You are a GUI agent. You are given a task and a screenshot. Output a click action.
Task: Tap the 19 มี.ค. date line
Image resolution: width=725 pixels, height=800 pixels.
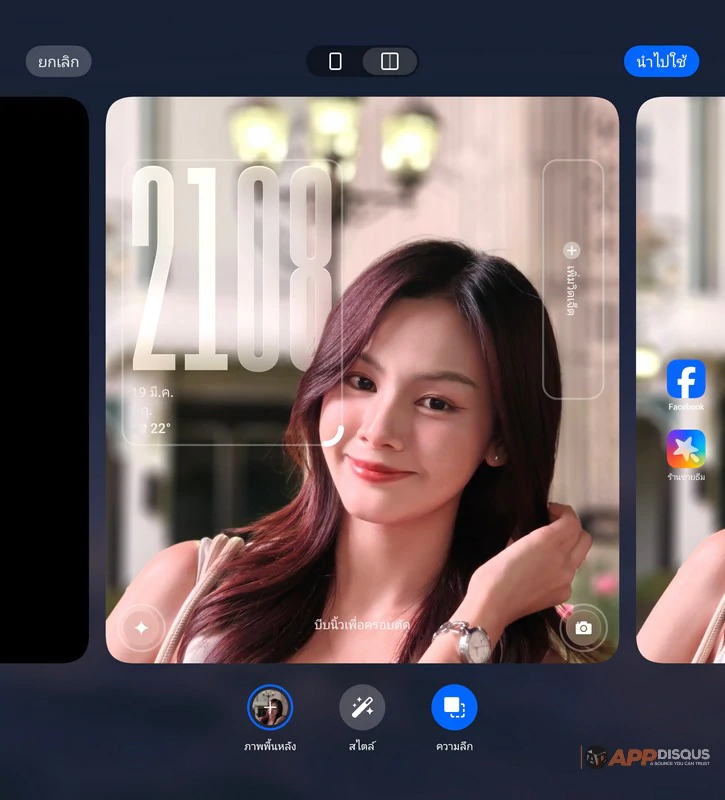click(x=153, y=392)
